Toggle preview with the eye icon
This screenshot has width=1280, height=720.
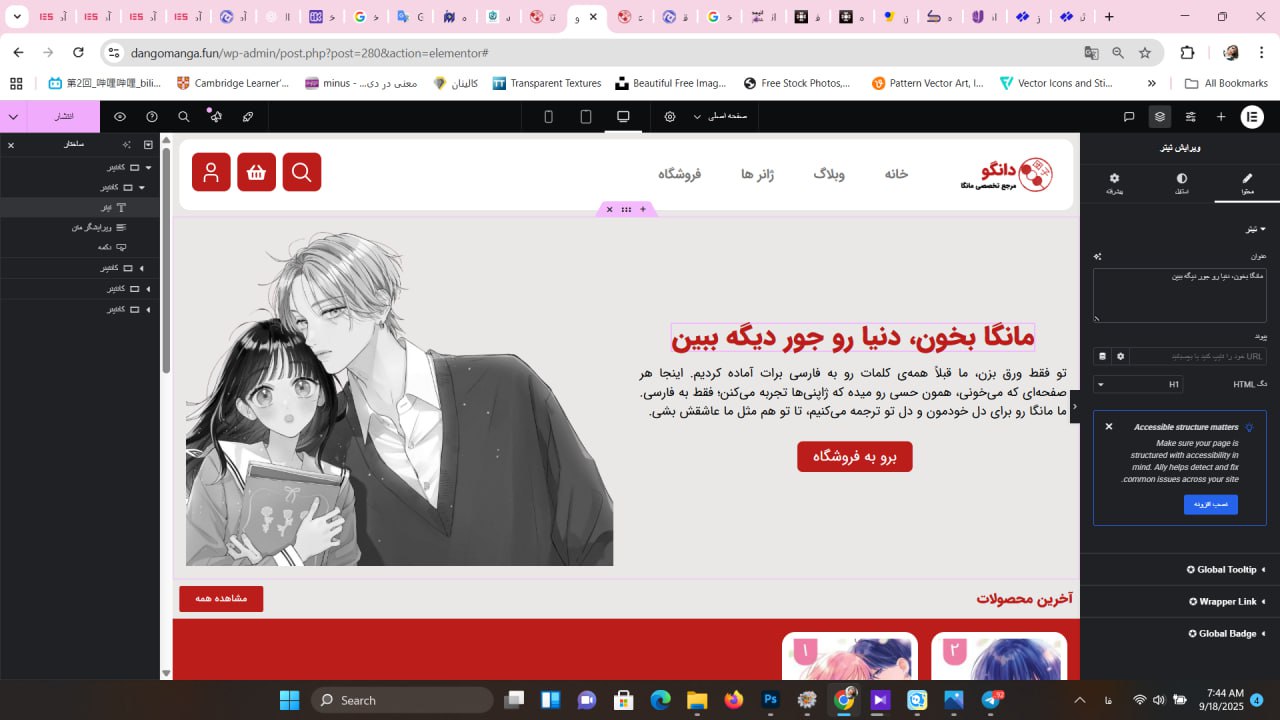click(120, 117)
